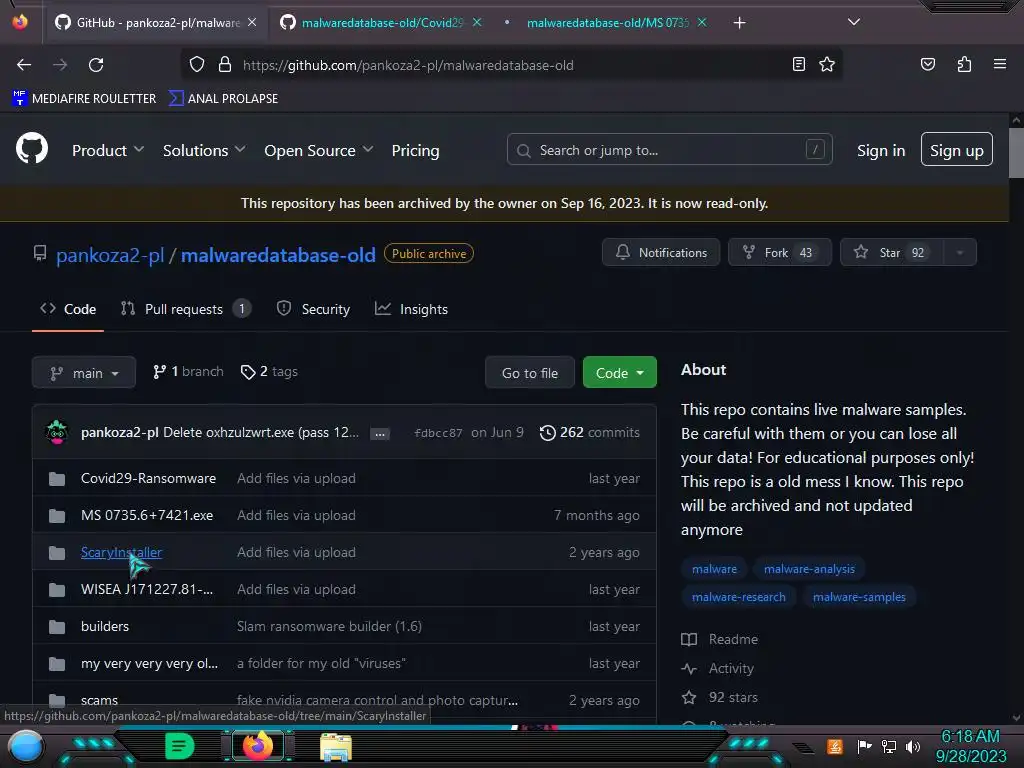Click the malware-research topic tag
Screen dimensions: 1024x768
tap(739, 597)
